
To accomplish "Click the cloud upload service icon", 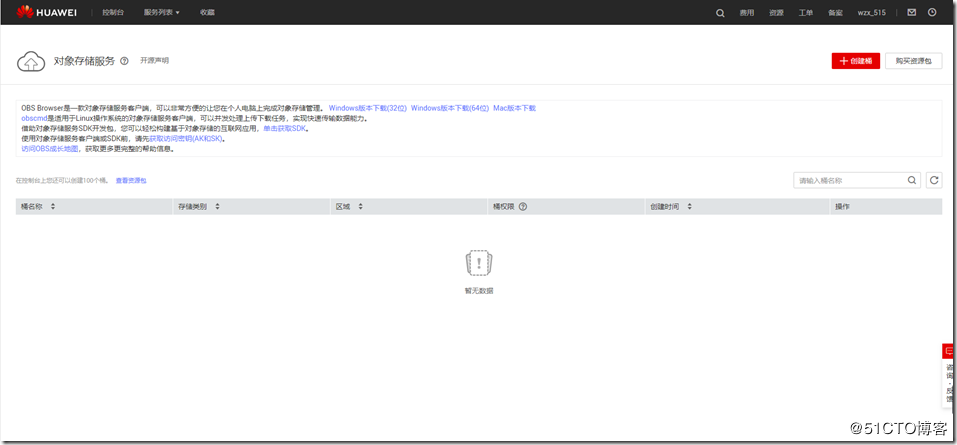I will (31, 61).
